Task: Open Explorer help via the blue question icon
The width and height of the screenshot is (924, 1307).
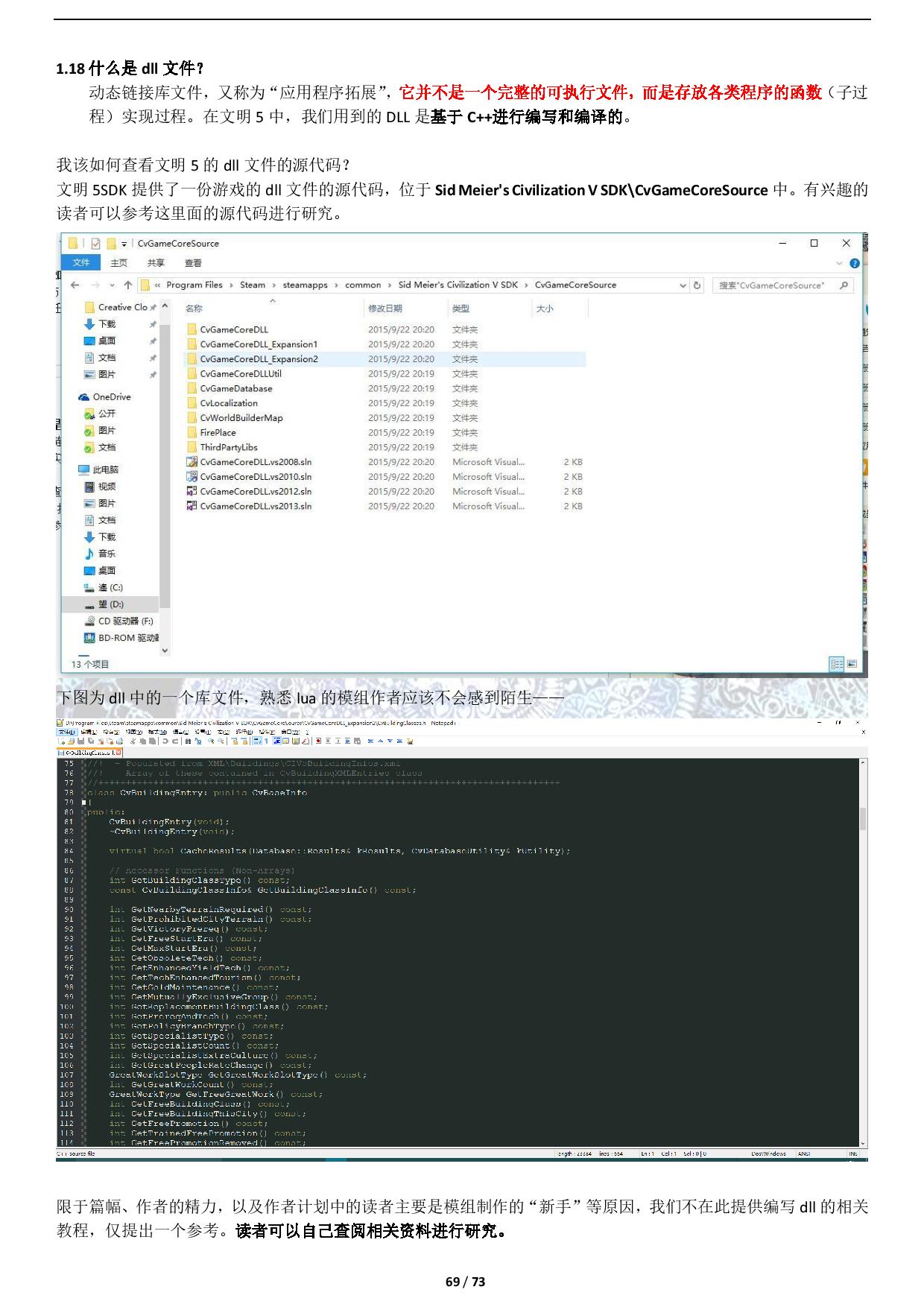Action: point(855,263)
